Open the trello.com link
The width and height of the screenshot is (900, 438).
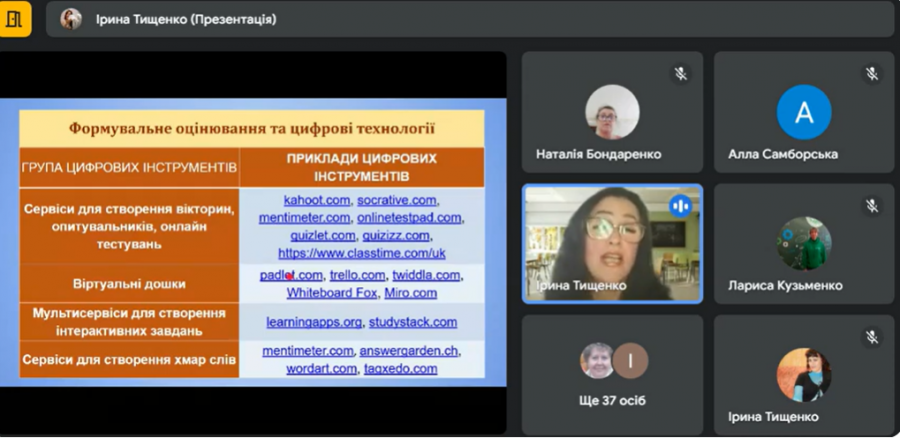tap(358, 276)
